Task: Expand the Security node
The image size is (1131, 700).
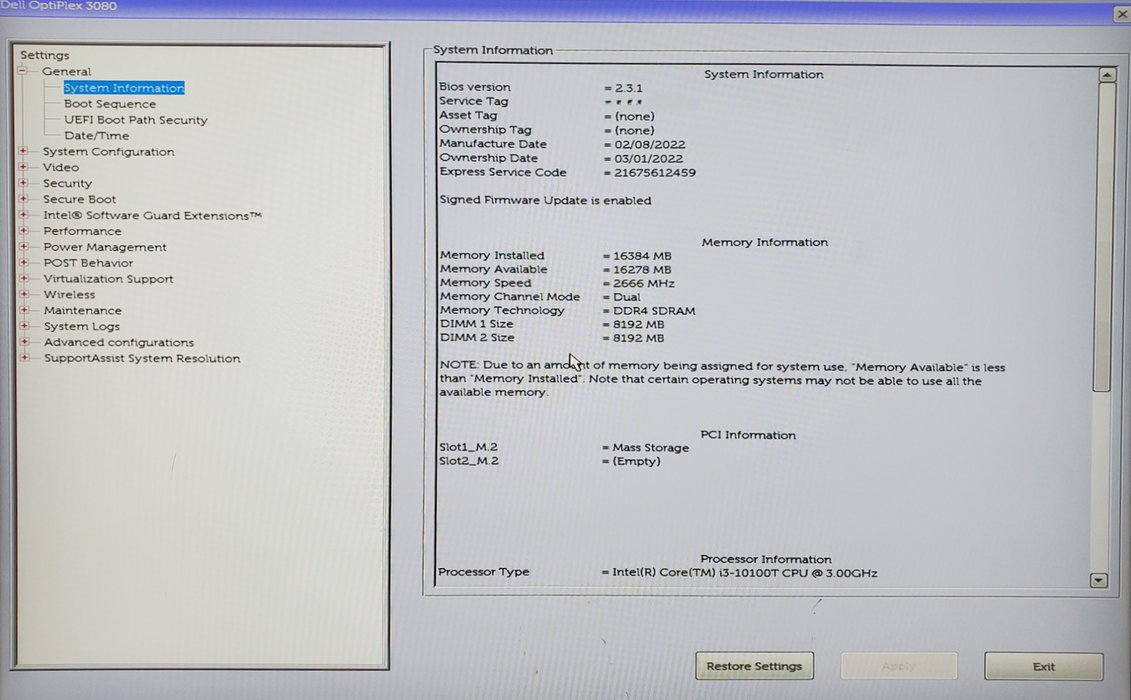Action: tap(23, 183)
